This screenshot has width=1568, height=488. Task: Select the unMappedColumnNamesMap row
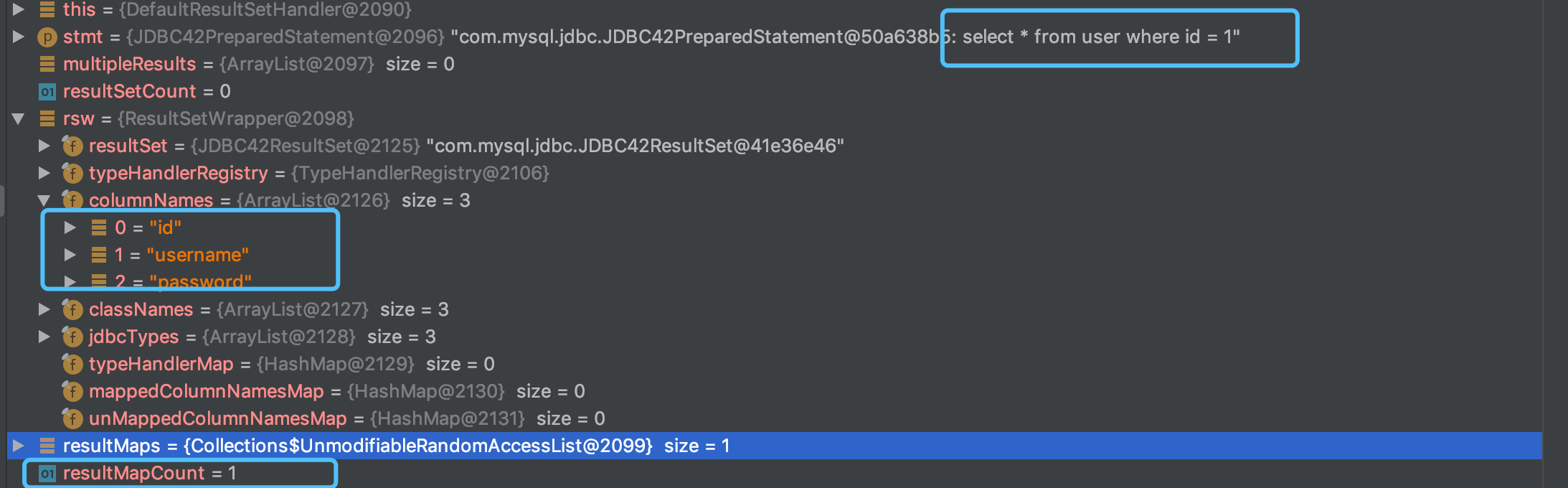click(x=775, y=418)
